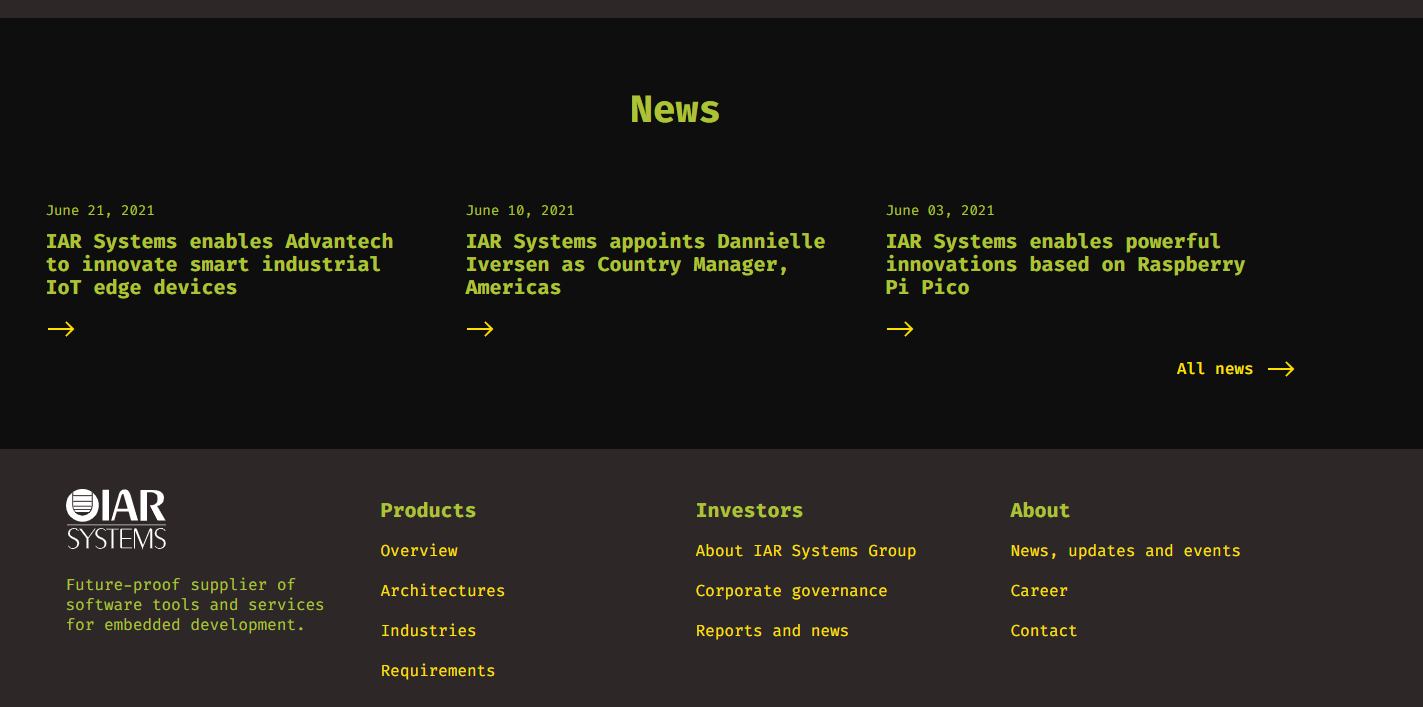Open the Industries footer link
The height and width of the screenshot is (707, 1423).
tap(429, 631)
